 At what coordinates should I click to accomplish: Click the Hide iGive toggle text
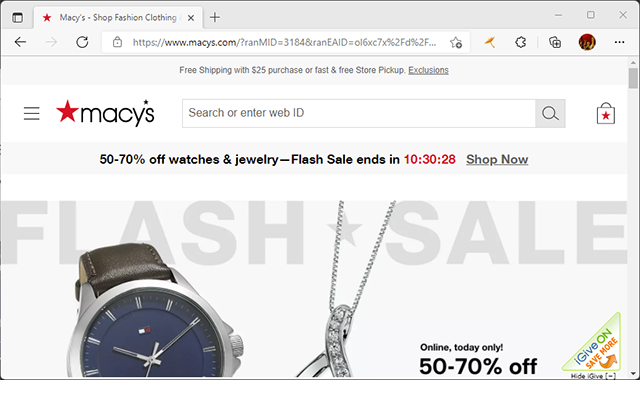click(593, 376)
